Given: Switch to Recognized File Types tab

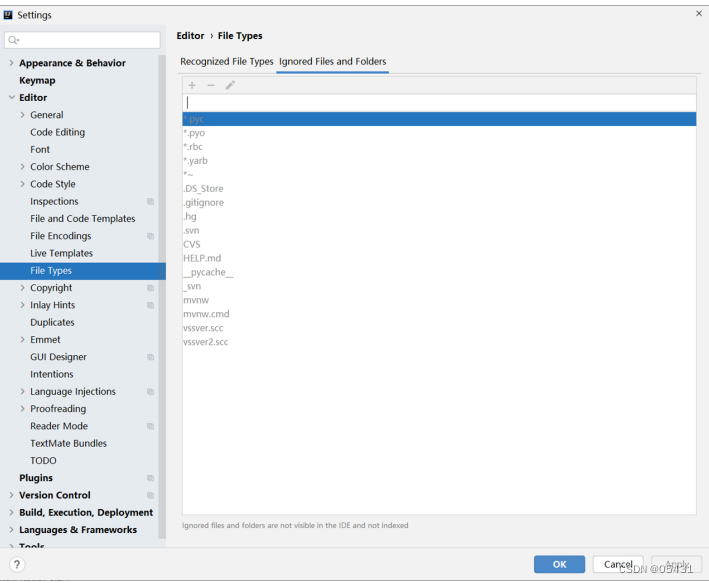Looking at the screenshot, I should [x=227, y=62].
